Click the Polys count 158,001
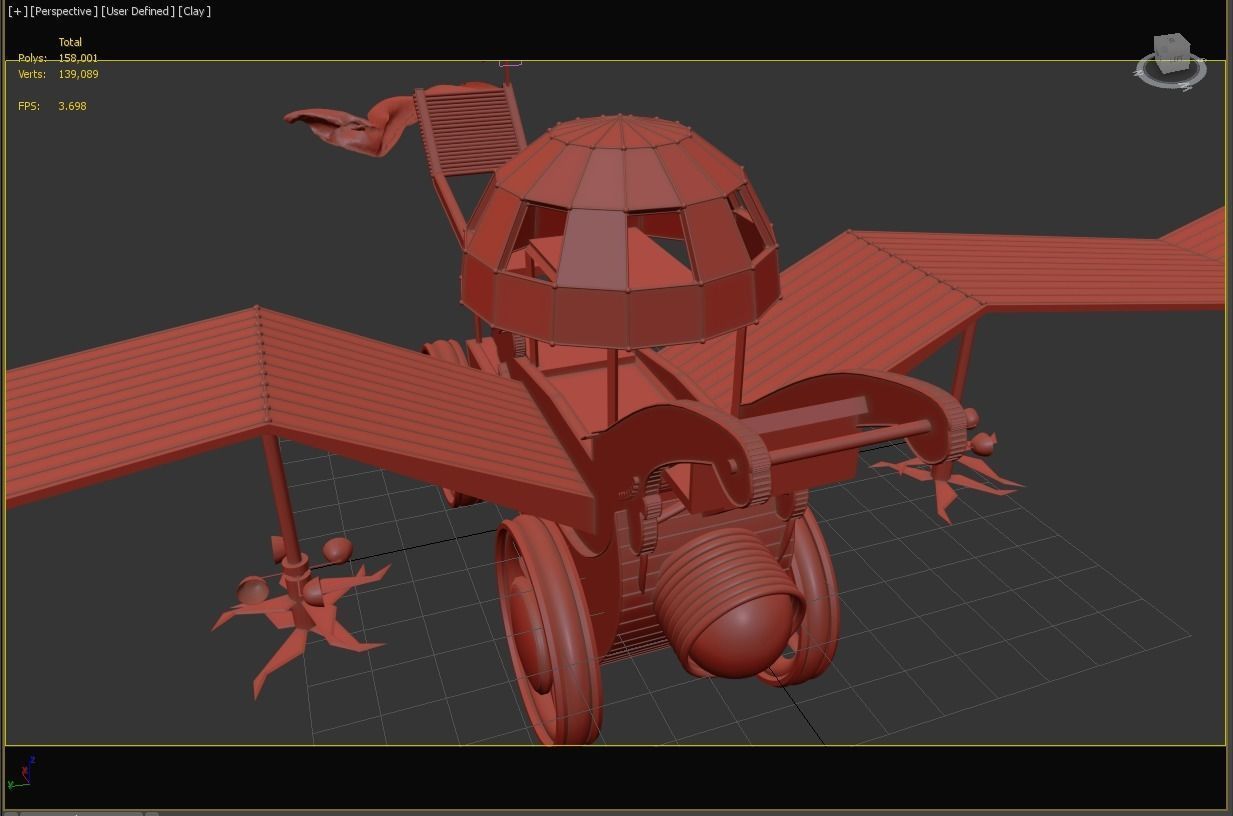This screenshot has width=1233, height=816. (x=78, y=58)
